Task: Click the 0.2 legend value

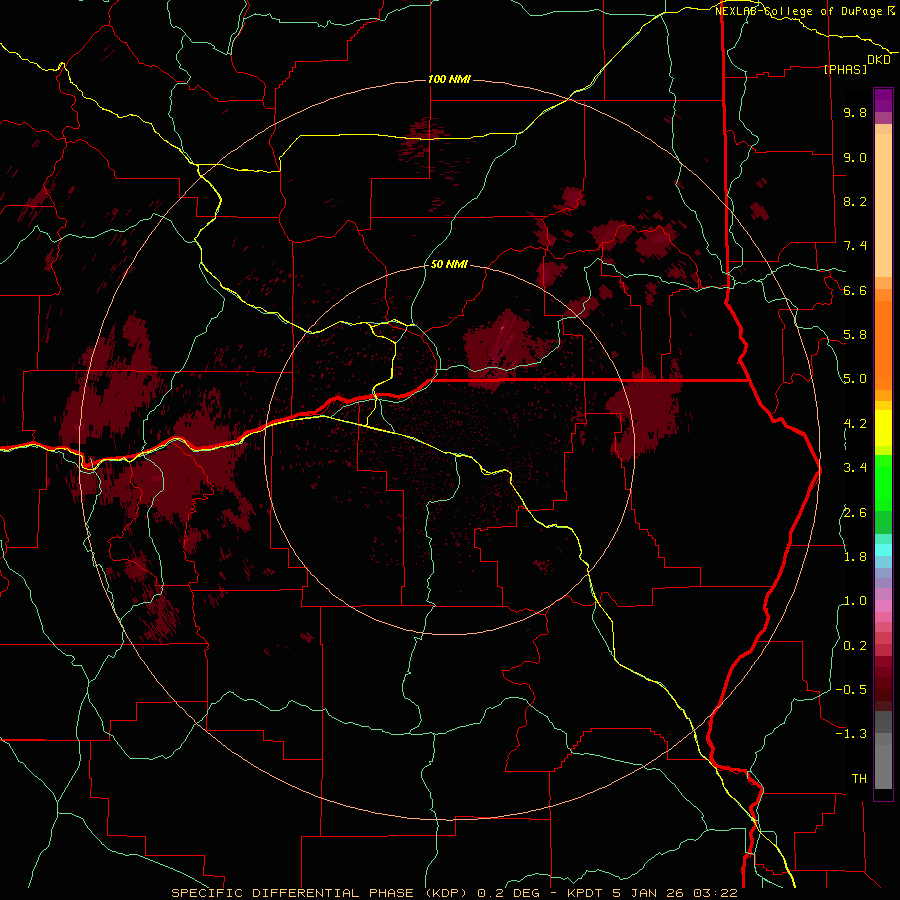Action: 855,646
